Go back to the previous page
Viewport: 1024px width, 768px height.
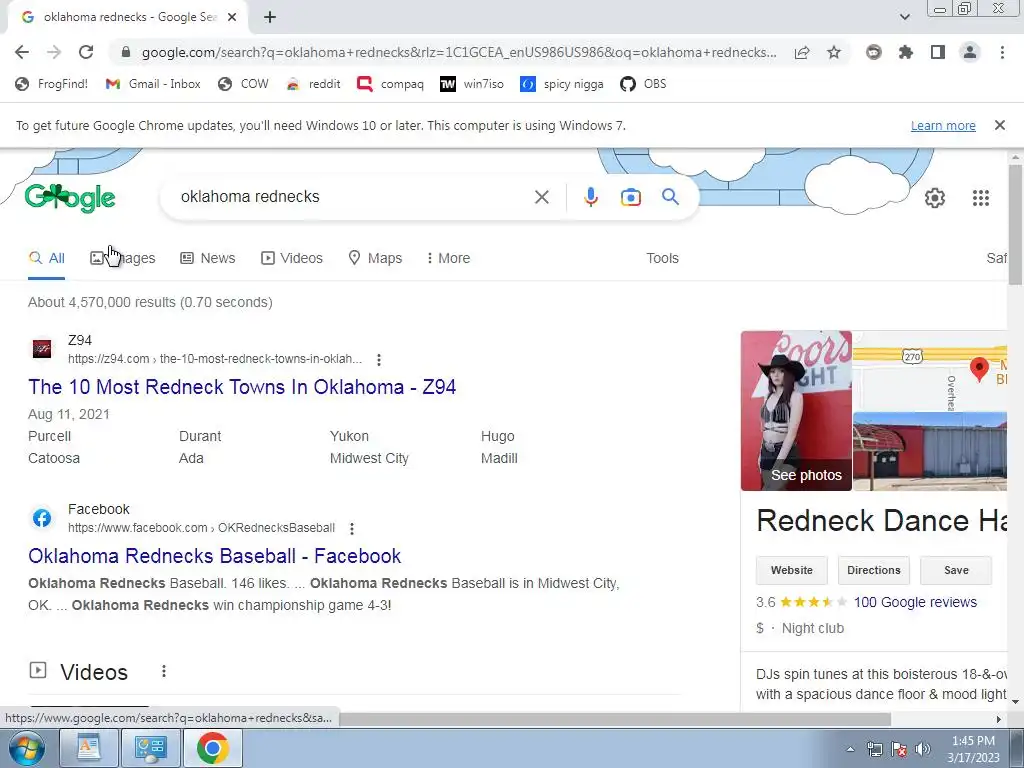coord(22,52)
